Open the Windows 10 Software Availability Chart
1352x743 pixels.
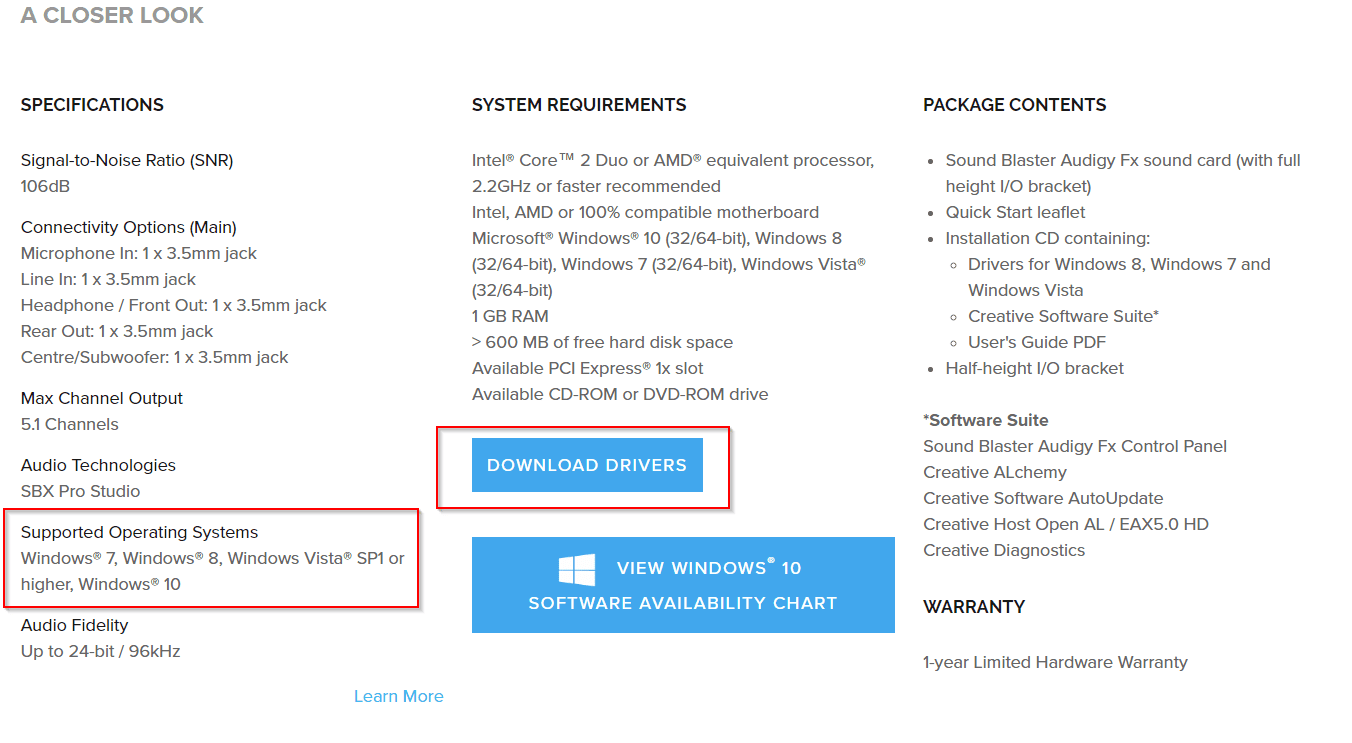click(683, 585)
